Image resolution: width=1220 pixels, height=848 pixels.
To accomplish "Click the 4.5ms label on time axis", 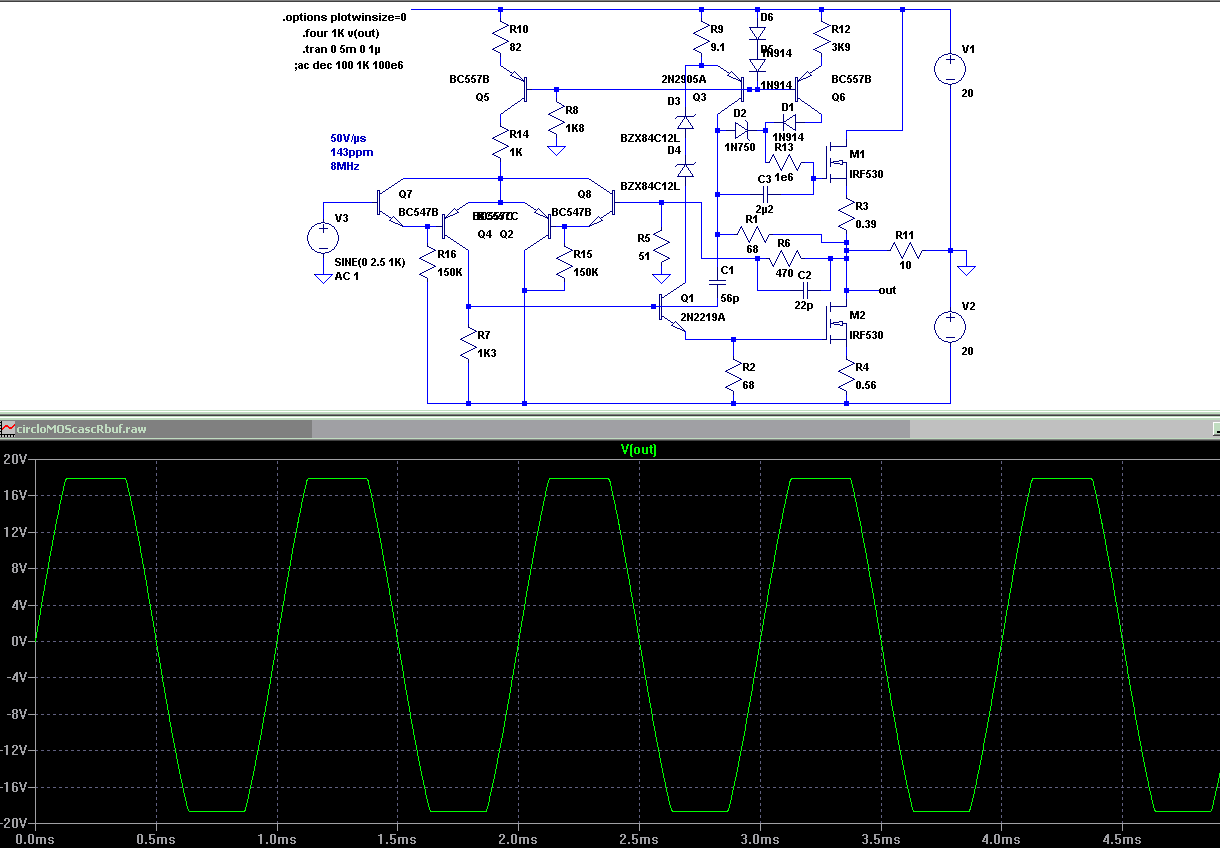I will click(x=1123, y=839).
